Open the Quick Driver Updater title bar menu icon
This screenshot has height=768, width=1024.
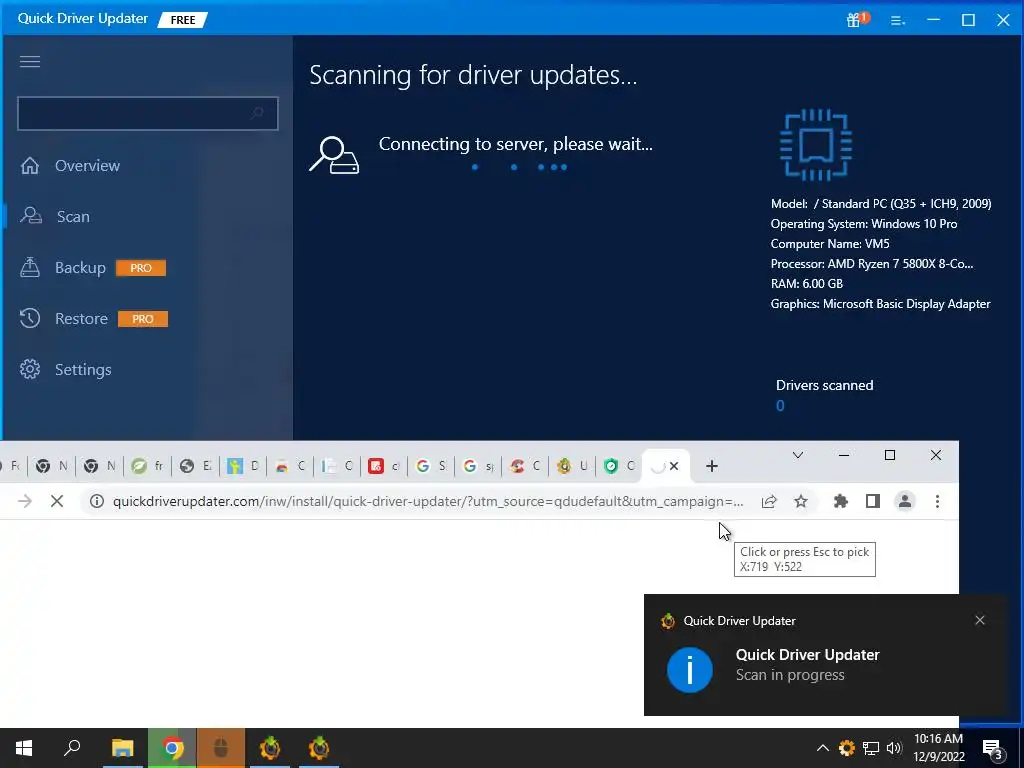[898, 20]
